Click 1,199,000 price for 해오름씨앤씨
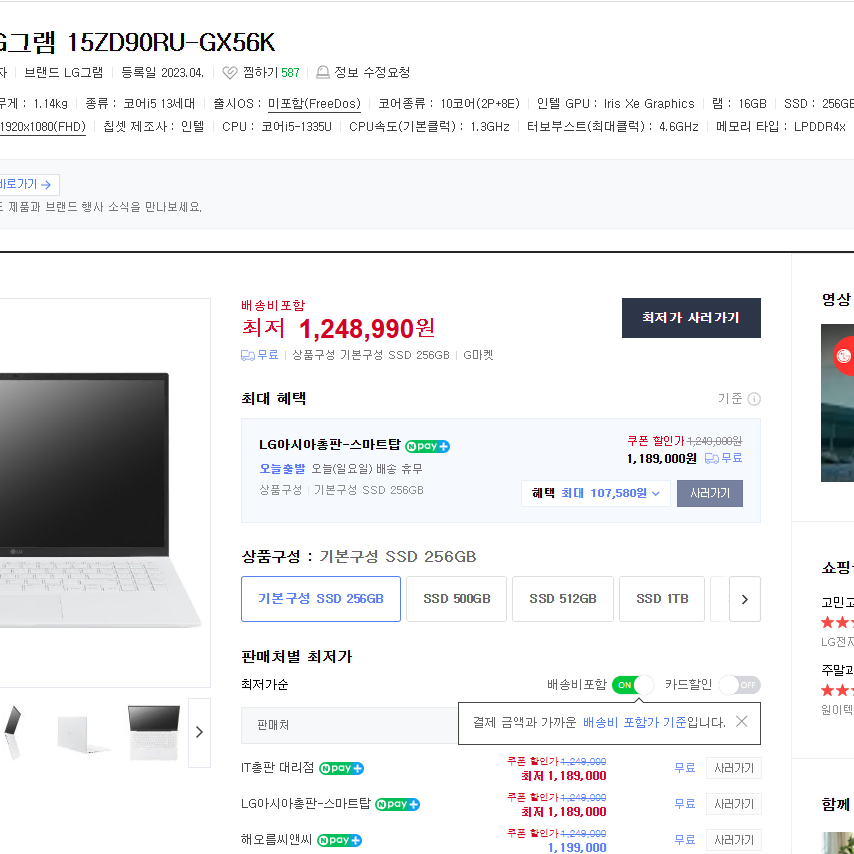The width and height of the screenshot is (854, 854). pos(577,847)
